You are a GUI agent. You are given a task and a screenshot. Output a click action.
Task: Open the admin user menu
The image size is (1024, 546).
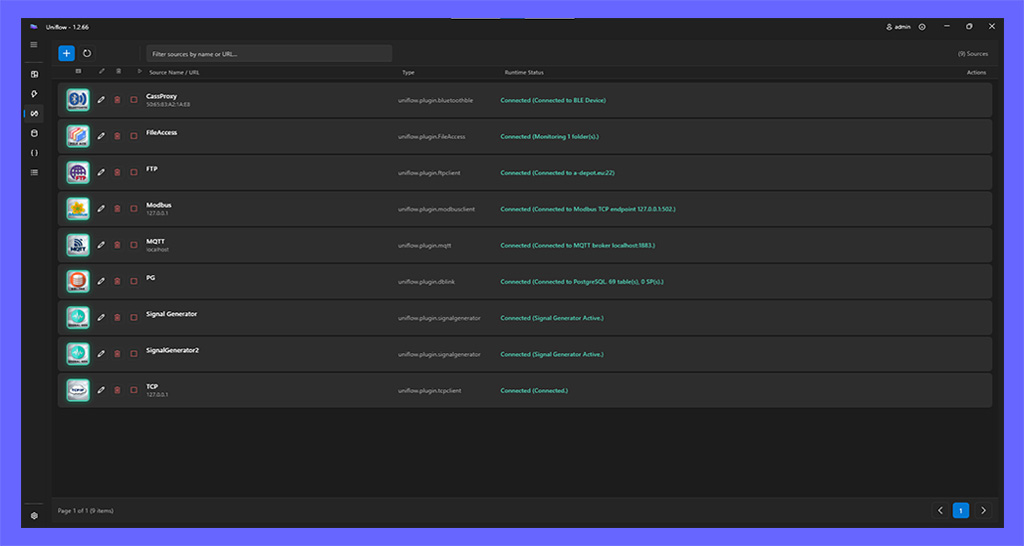(x=899, y=27)
